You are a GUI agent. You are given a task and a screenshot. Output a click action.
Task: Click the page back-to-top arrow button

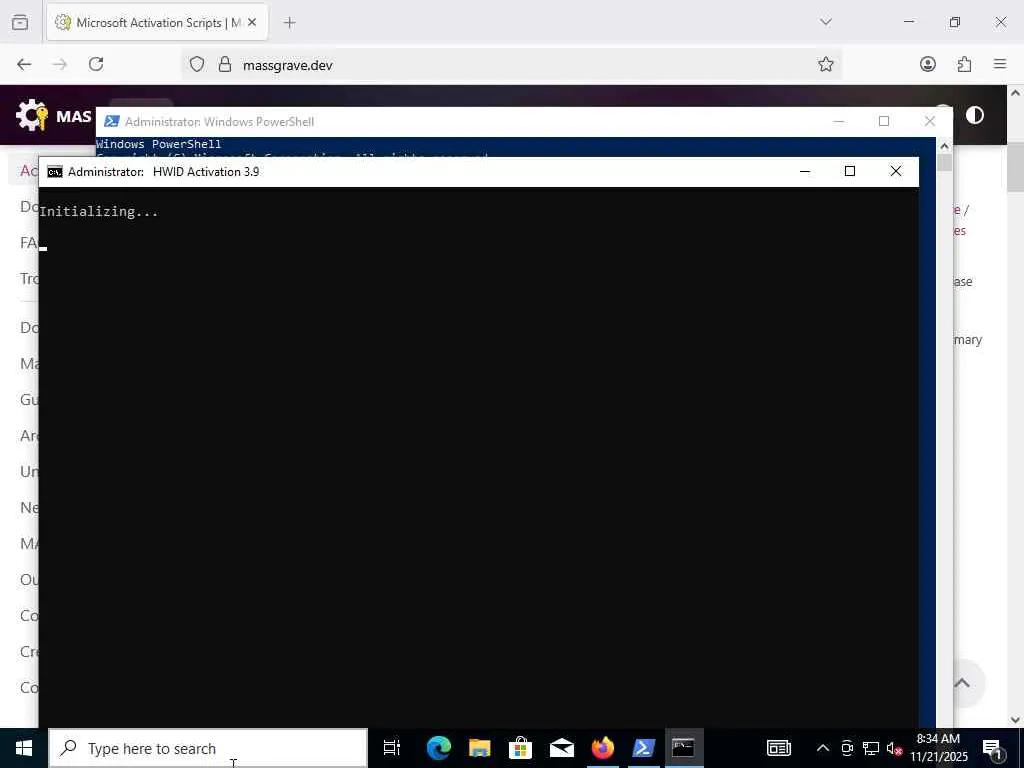tap(962, 683)
